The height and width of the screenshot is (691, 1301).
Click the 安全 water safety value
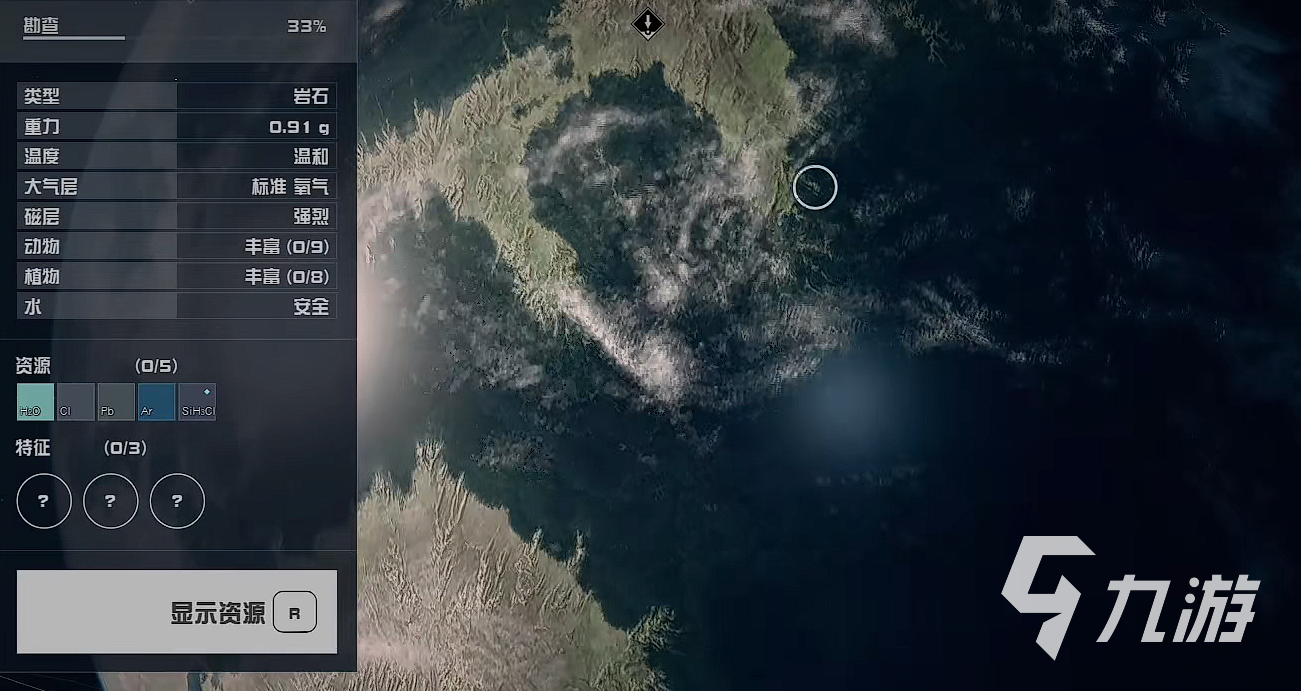[311, 306]
